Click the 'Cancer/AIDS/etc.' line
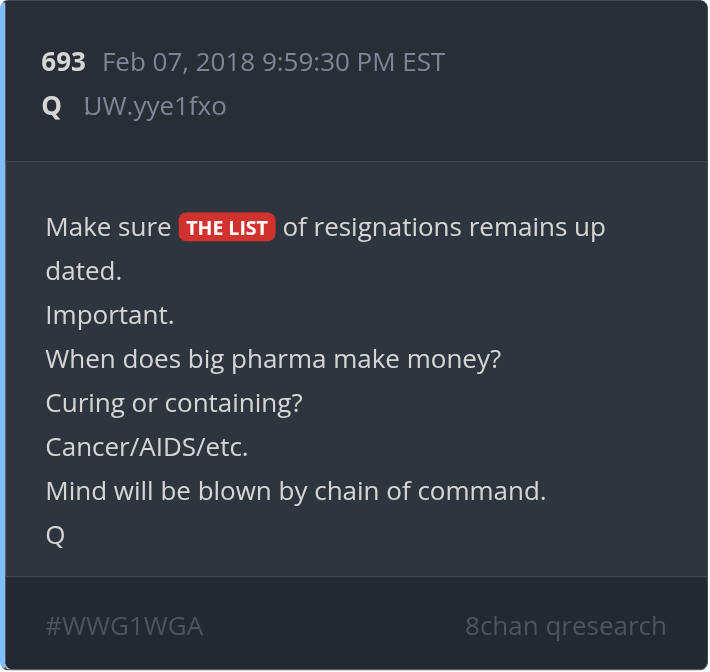This screenshot has height=672, width=710. [x=147, y=447]
